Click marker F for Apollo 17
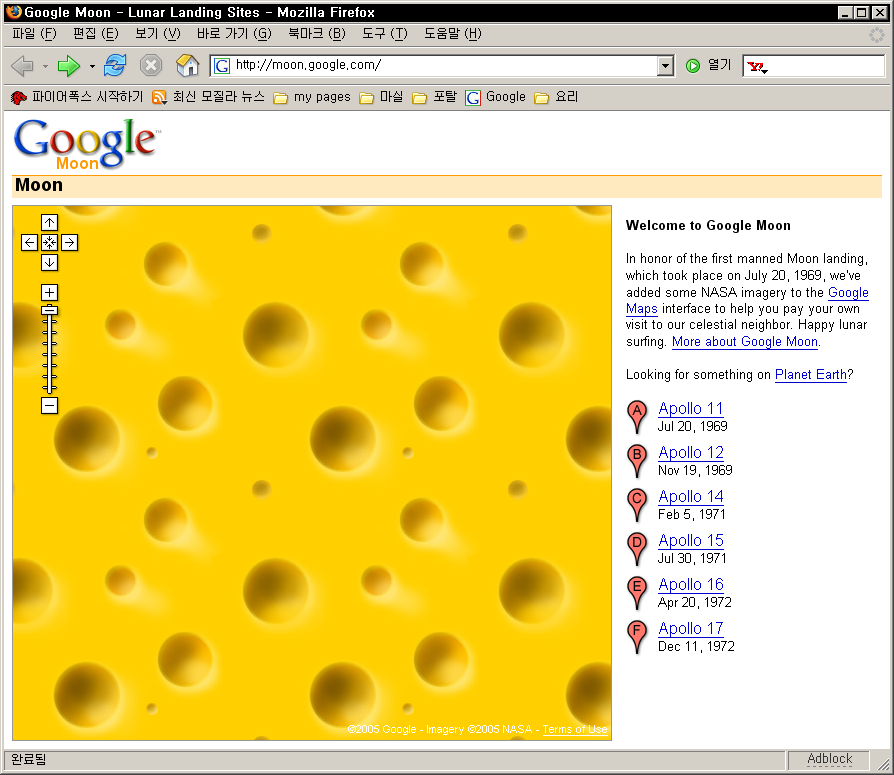The height and width of the screenshot is (775, 894). [x=637, y=635]
